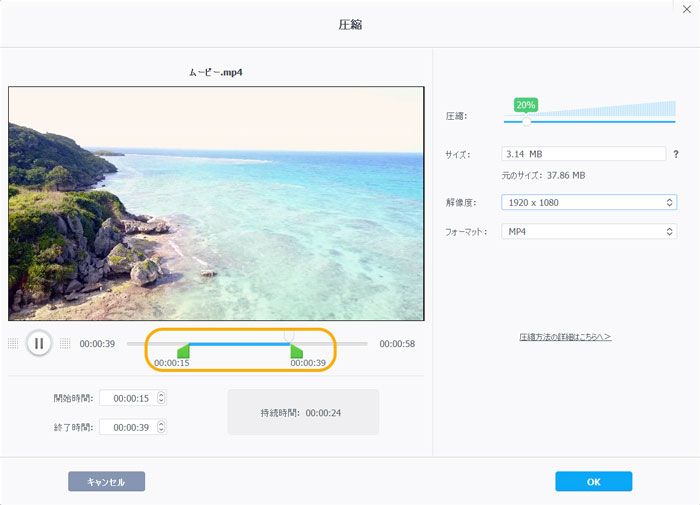The height and width of the screenshot is (505, 700).
Task: Click the size field showing 3.14 MB
Action: click(x=583, y=154)
